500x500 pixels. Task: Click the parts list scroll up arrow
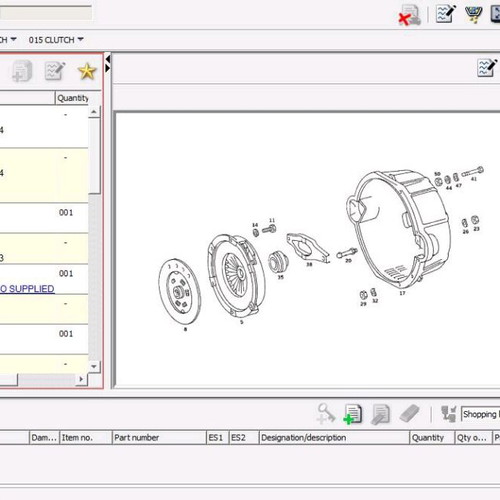[x=94, y=112]
